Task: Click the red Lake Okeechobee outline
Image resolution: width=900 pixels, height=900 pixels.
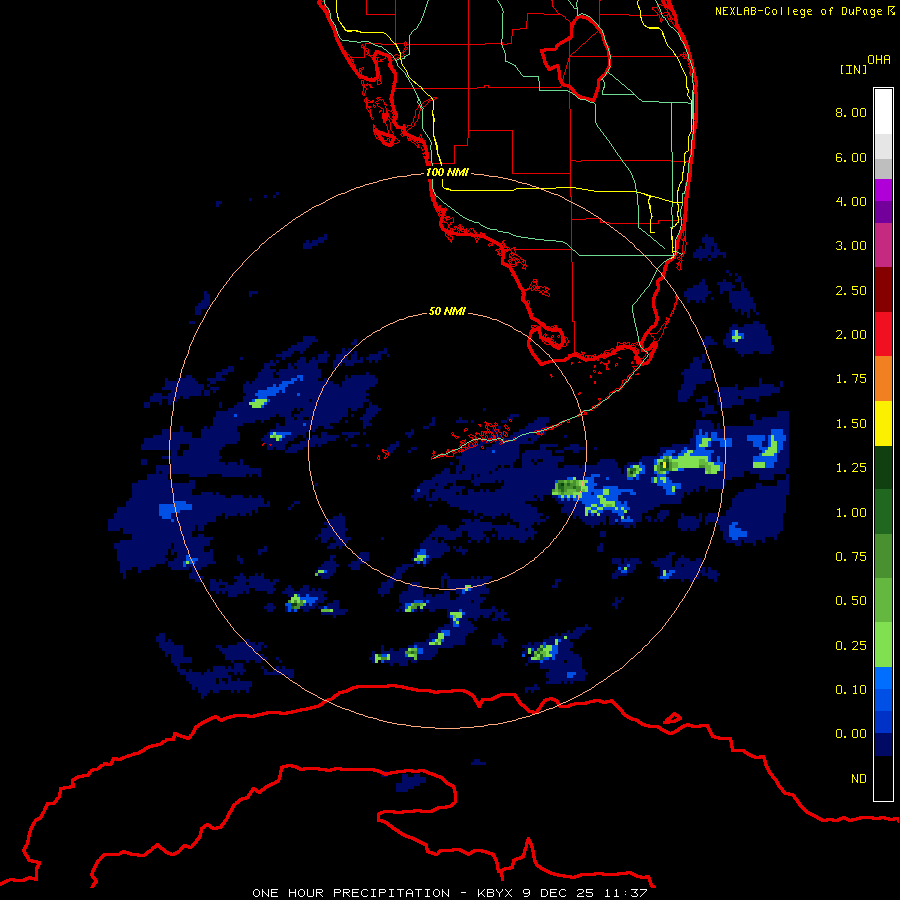Action: click(575, 58)
